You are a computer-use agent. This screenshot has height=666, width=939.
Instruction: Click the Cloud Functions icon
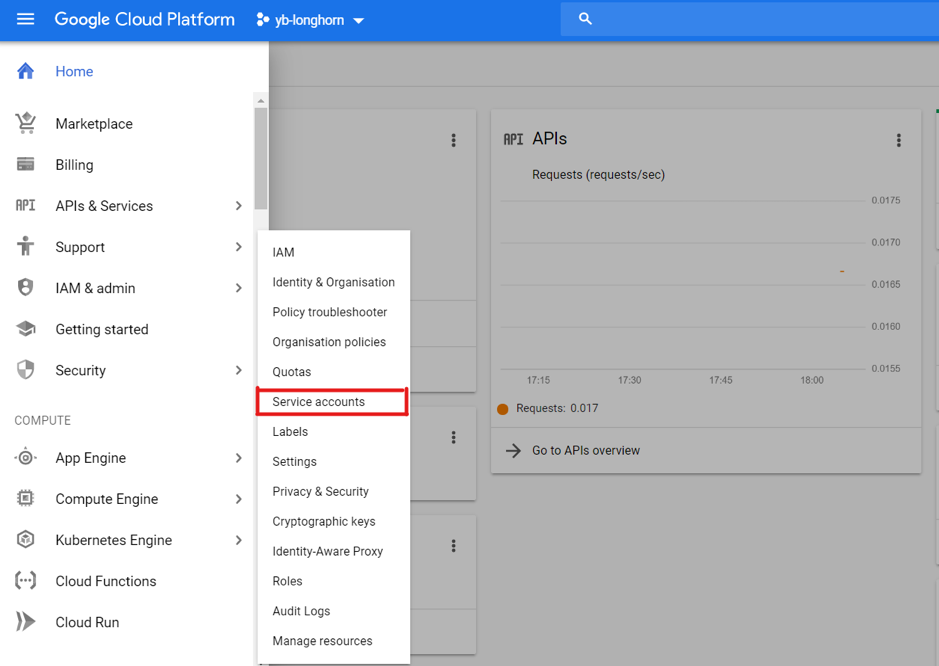tap(26, 581)
